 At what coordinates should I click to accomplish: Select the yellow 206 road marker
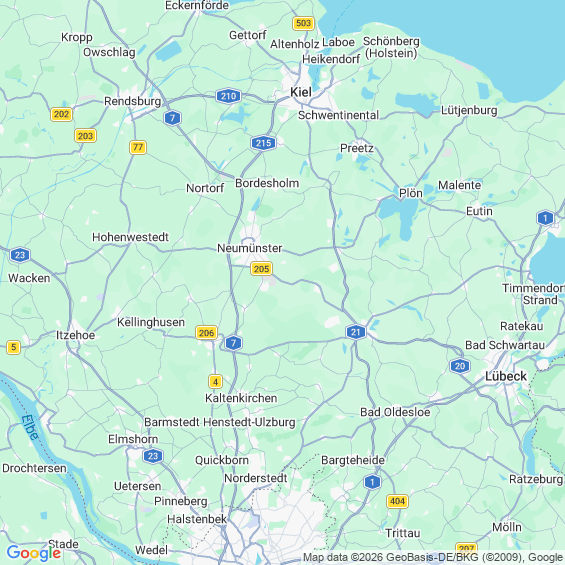tap(206, 333)
